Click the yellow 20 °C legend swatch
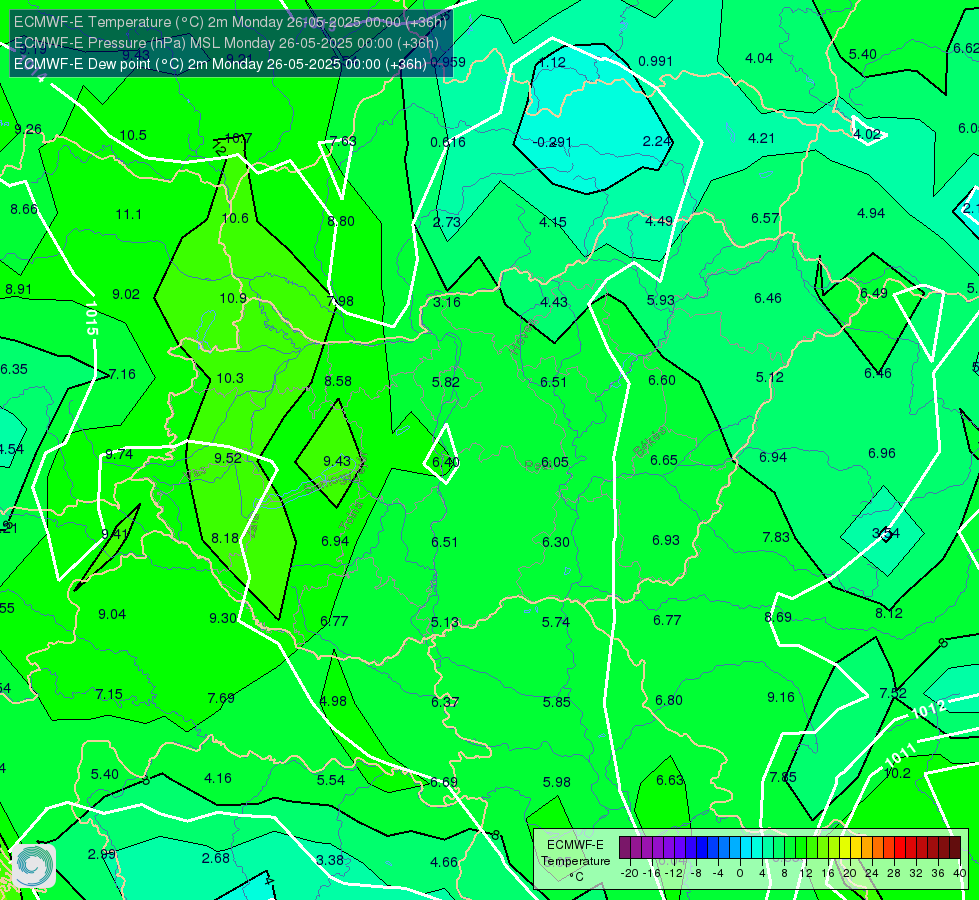 click(x=845, y=848)
